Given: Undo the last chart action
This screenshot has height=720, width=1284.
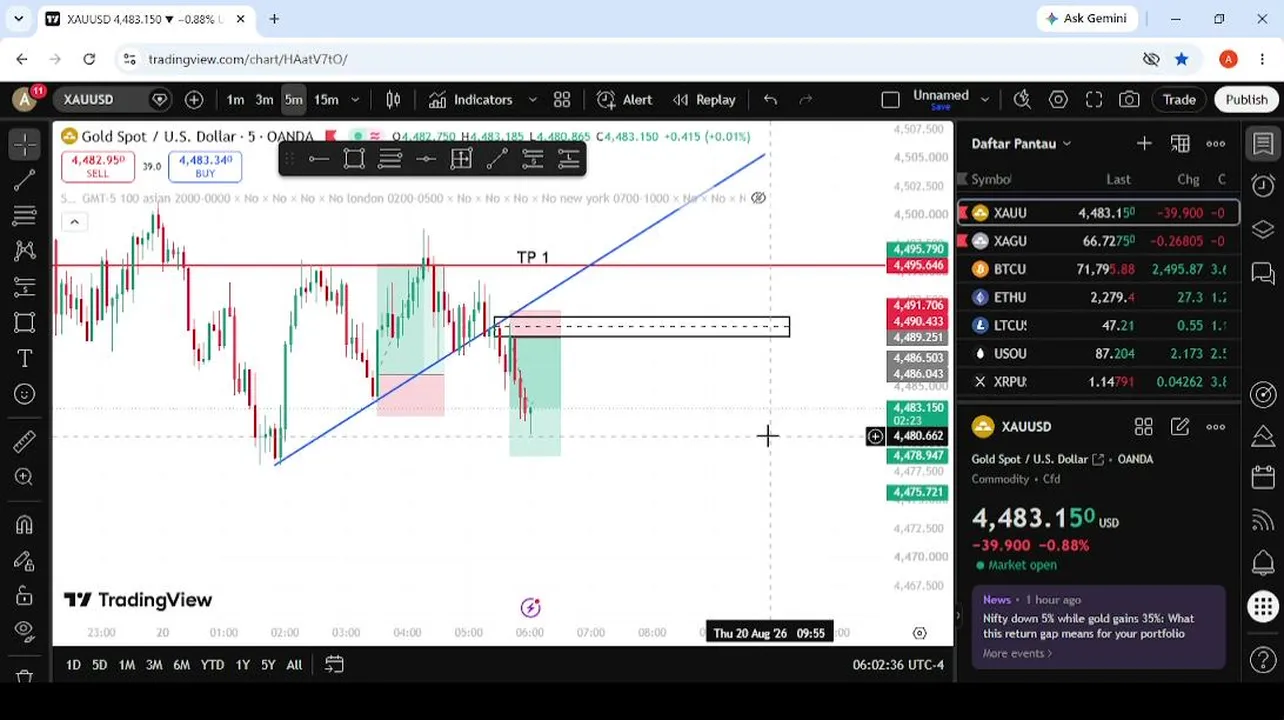Looking at the screenshot, I should point(770,100).
